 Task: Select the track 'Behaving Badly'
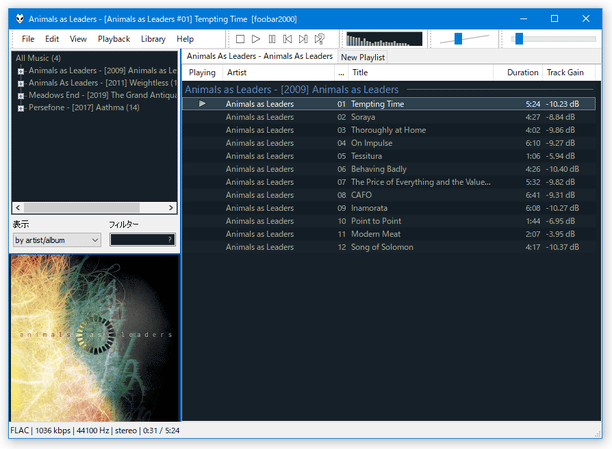(389, 169)
